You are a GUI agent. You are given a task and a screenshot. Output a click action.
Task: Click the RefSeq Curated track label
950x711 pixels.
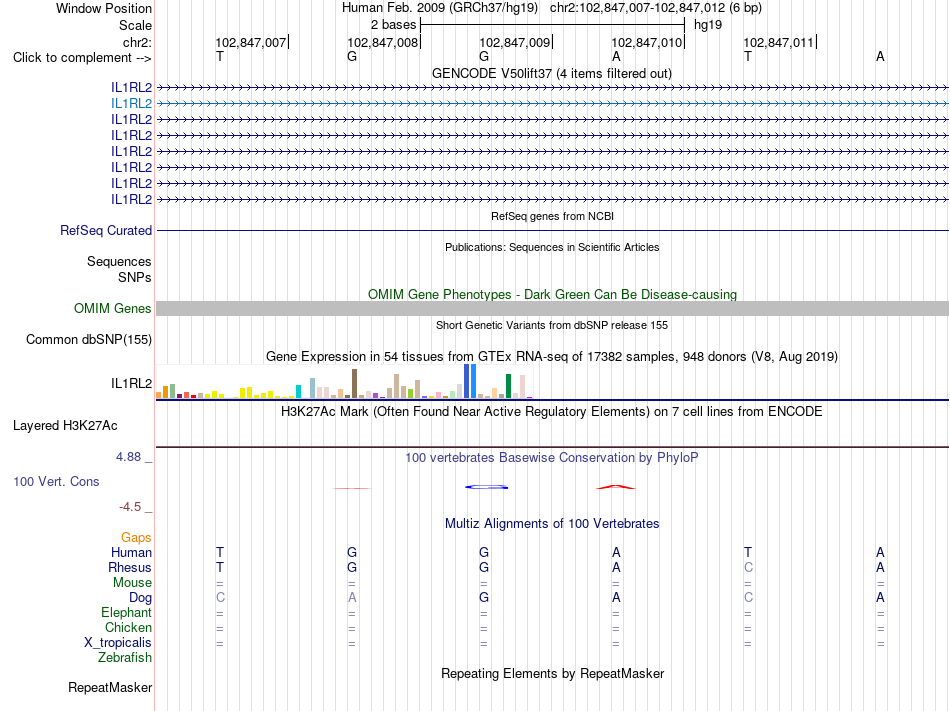pos(106,231)
